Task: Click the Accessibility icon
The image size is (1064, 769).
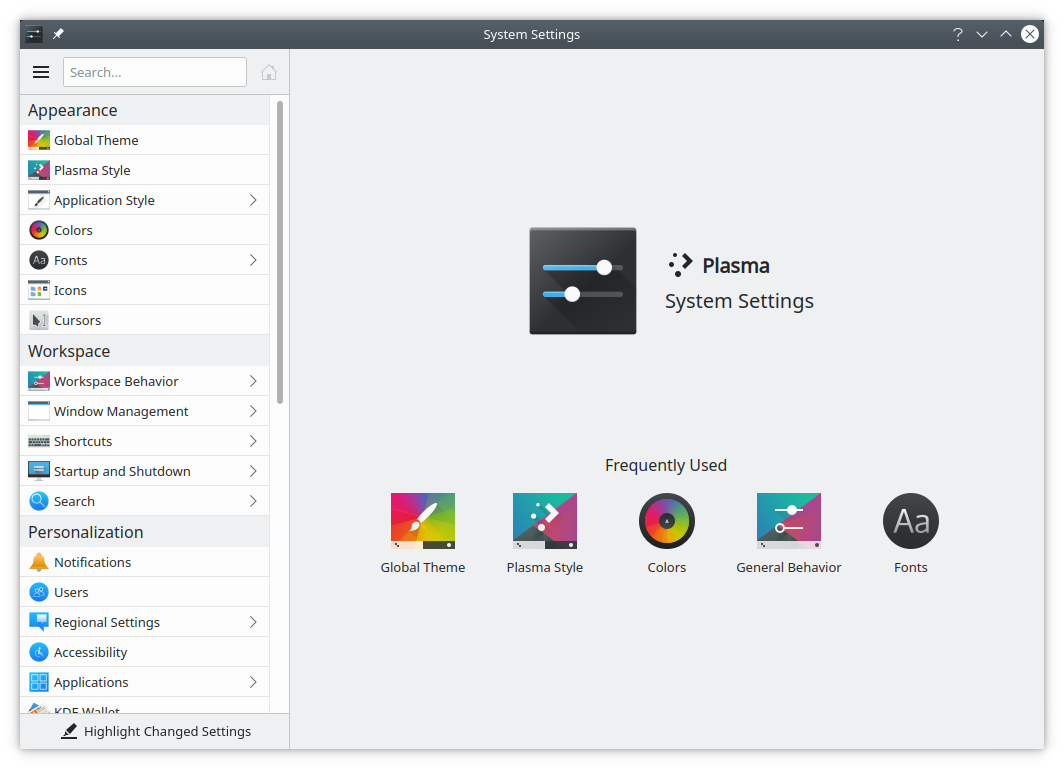Action: [39, 652]
